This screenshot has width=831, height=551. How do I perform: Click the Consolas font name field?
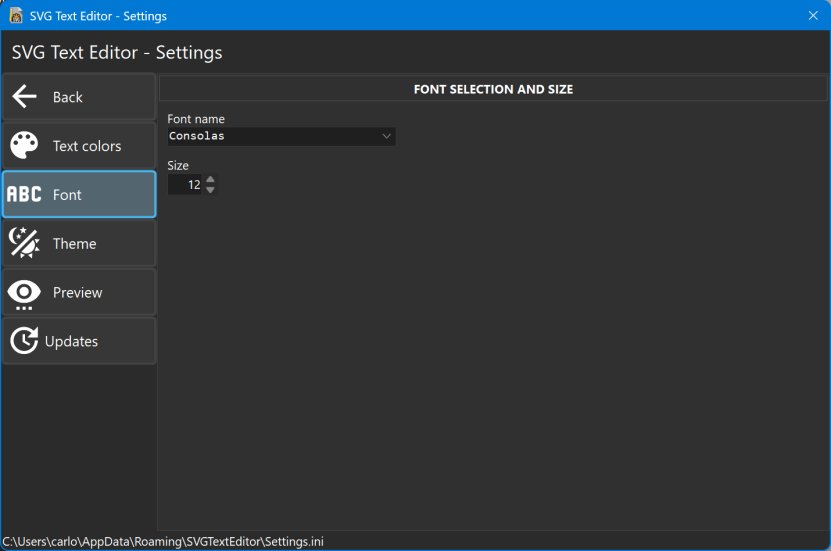(281, 136)
